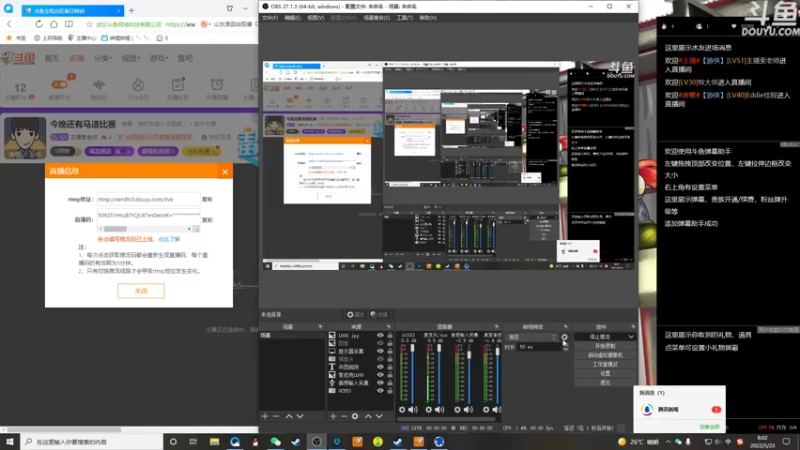The height and width of the screenshot is (450, 800).
Task: Open settings gear of second mixer channel
Action: (429, 409)
